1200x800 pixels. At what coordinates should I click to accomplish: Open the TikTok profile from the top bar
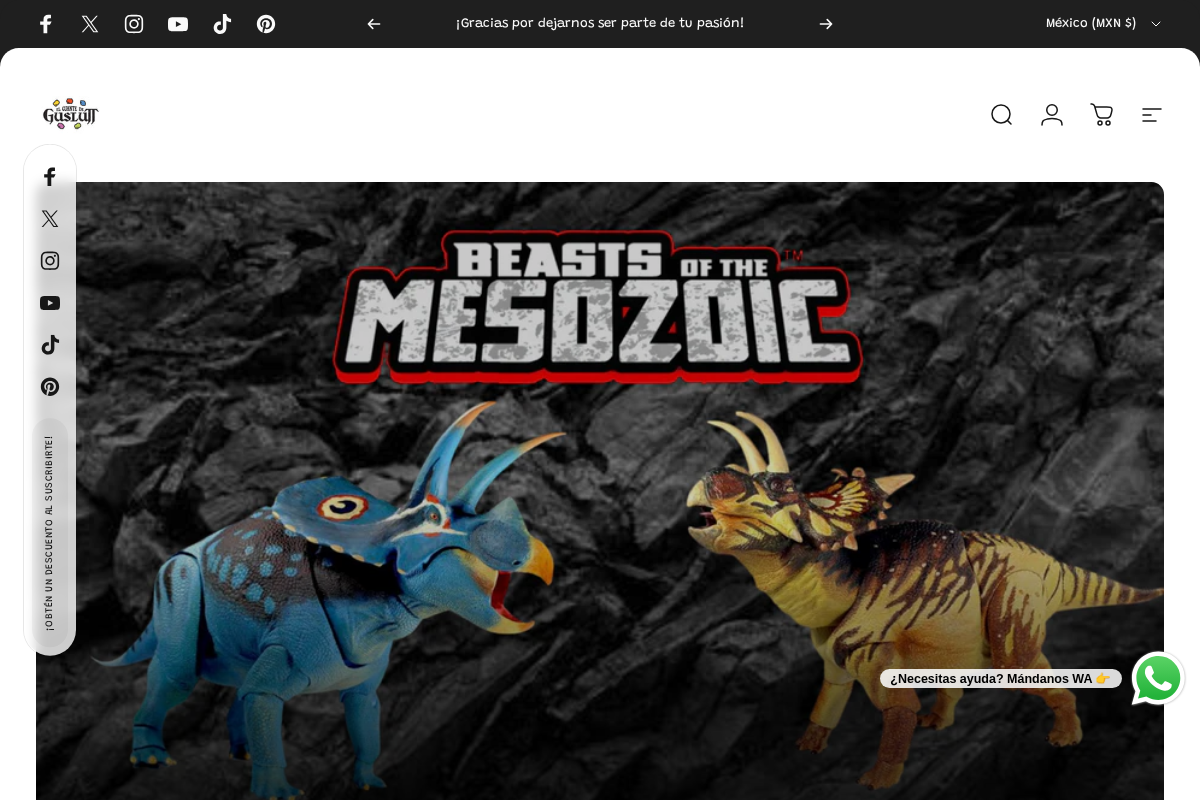pyautogui.click(x=222, y=24)
